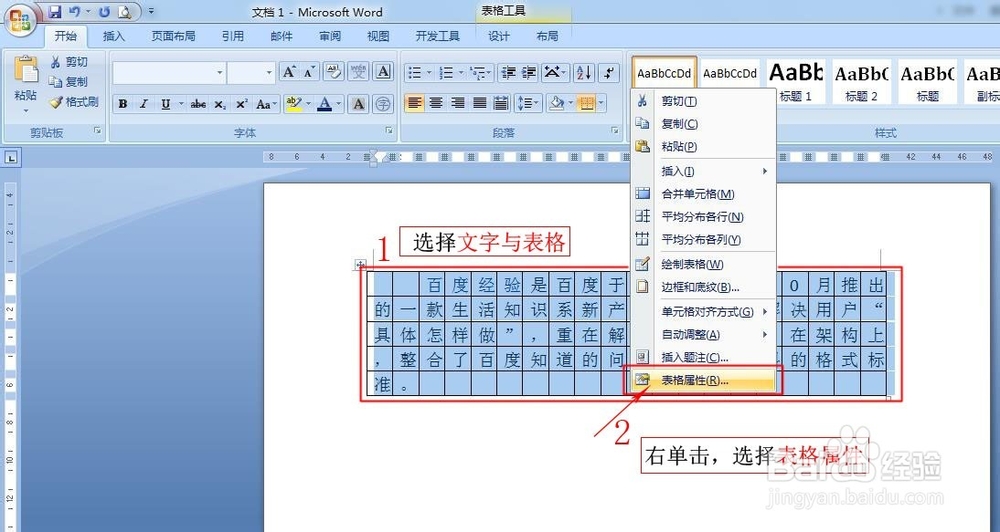Choose 边框和底纹(B) in context menu

click(703, 287)
